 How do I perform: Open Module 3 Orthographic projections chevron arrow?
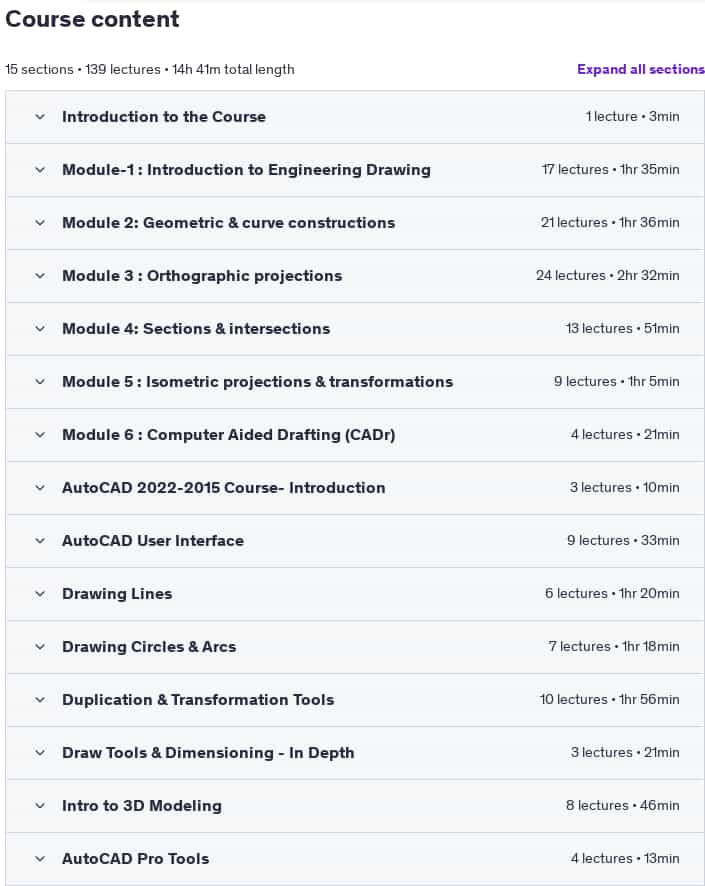click(x=40, y=276)
